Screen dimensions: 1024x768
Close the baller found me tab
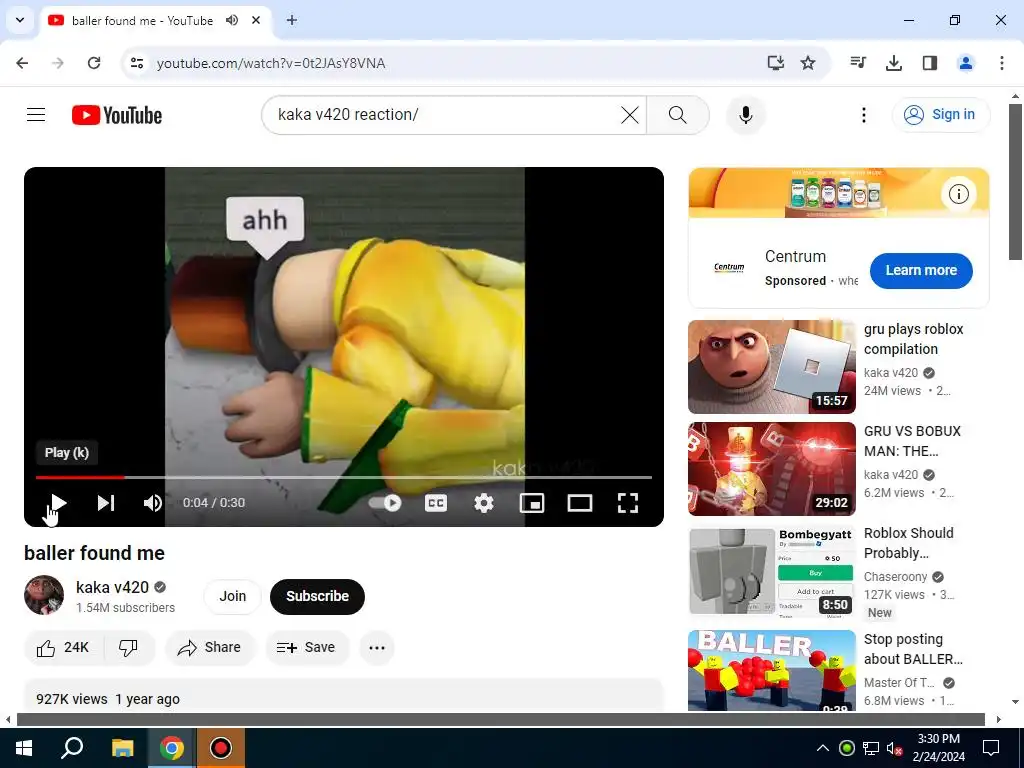pyautogui.click(x=256, y=20)
